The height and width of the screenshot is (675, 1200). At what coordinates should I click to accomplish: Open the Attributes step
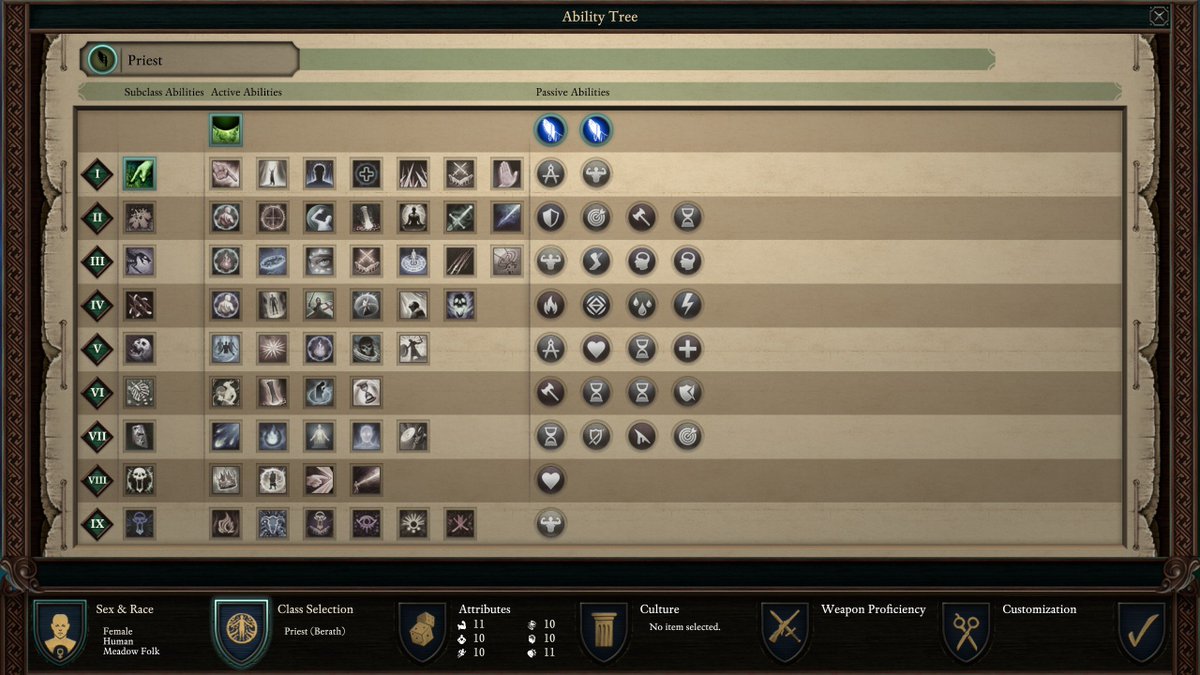(x=421, y=631)
